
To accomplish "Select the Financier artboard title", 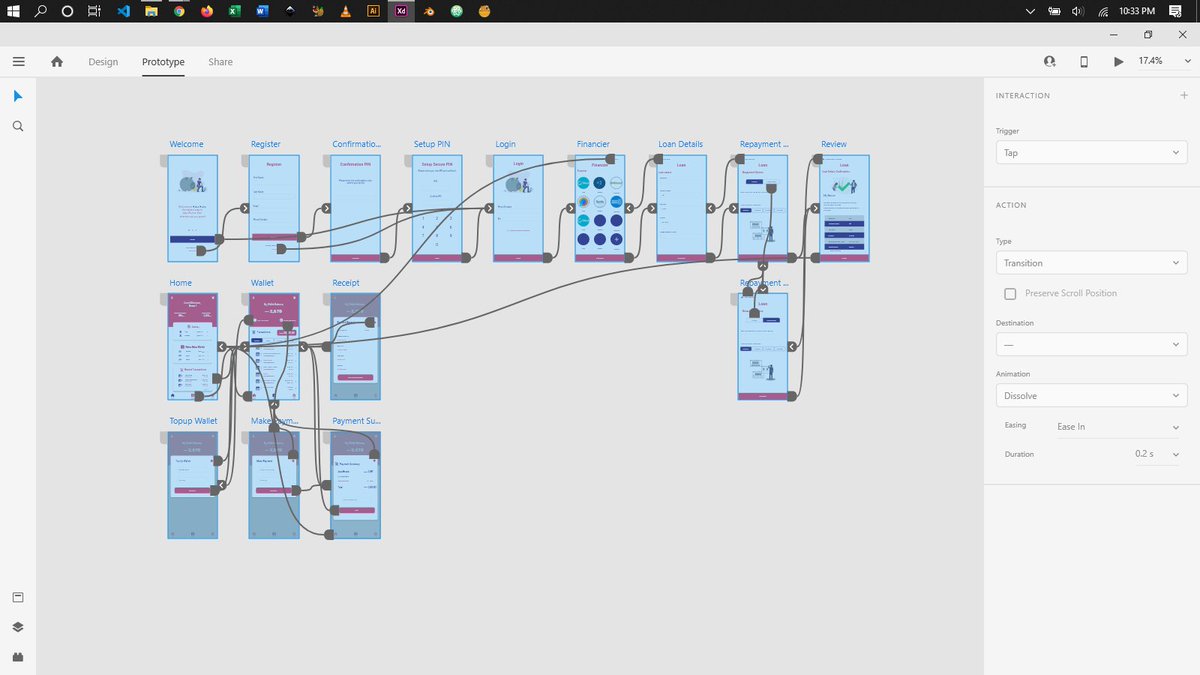I will click(593, 144).
